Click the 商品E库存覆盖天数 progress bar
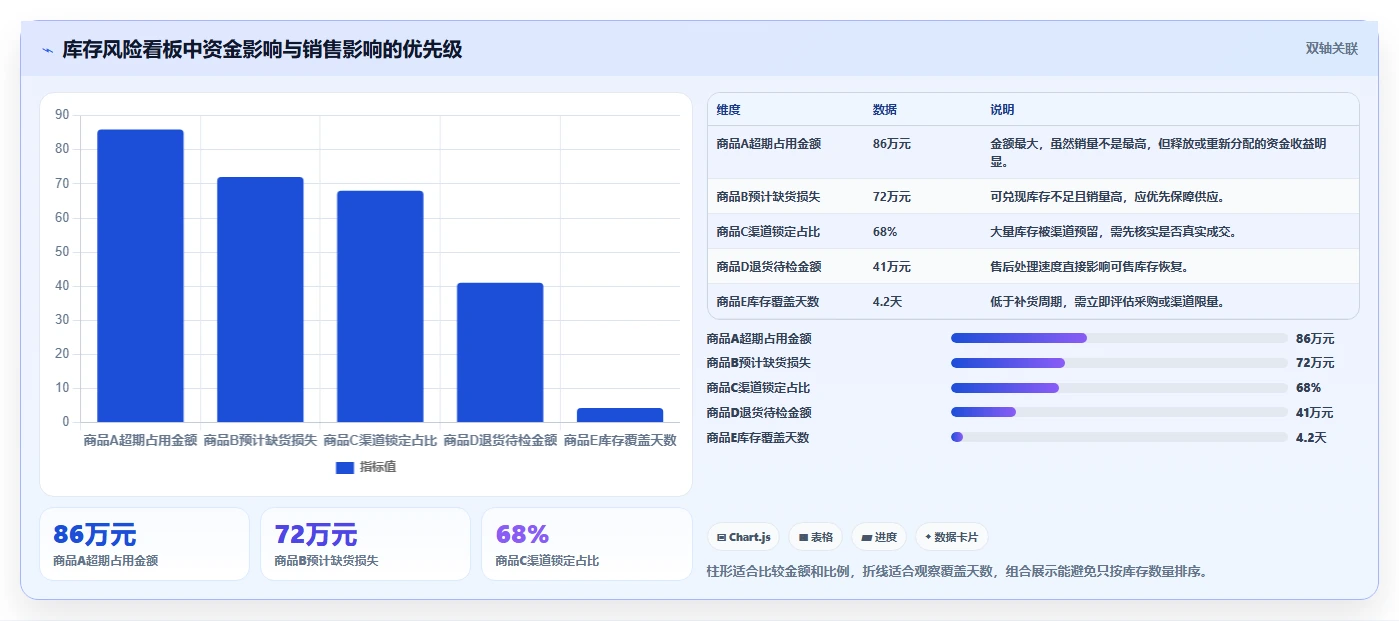Screen dimensions: 1399x621 [x=1119, y=437]
